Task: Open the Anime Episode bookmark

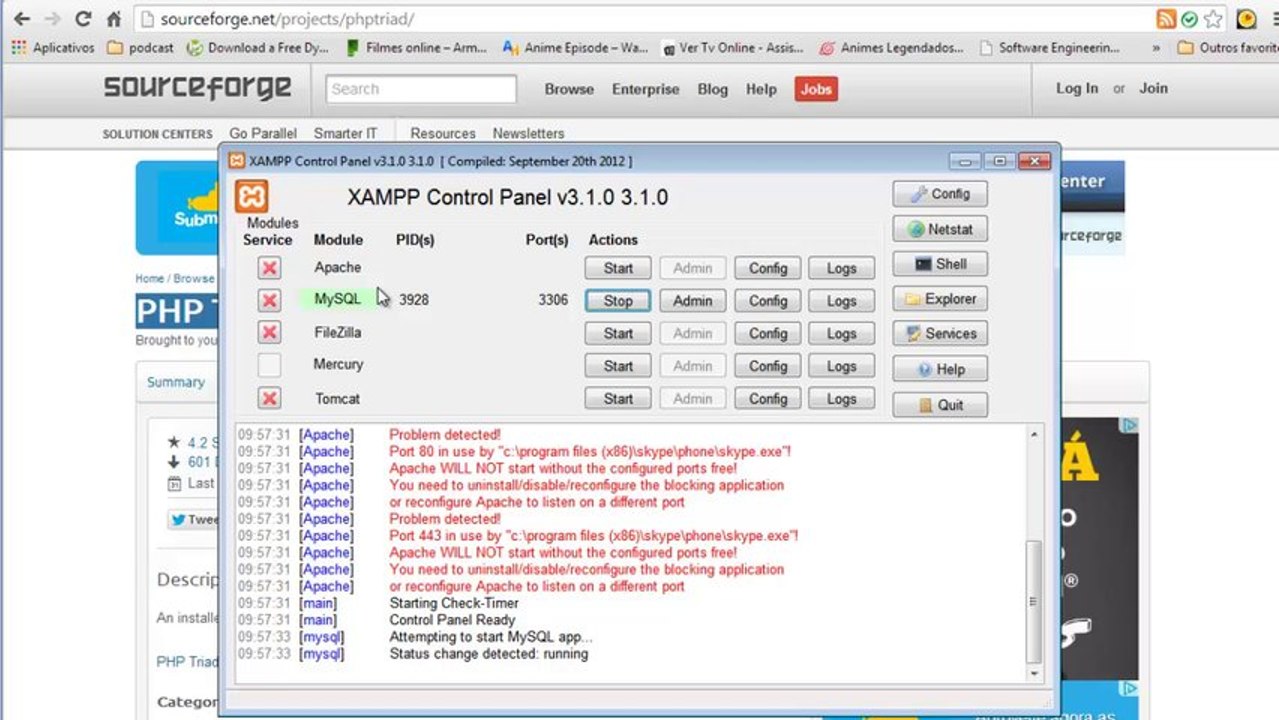Action: (575, 47)
